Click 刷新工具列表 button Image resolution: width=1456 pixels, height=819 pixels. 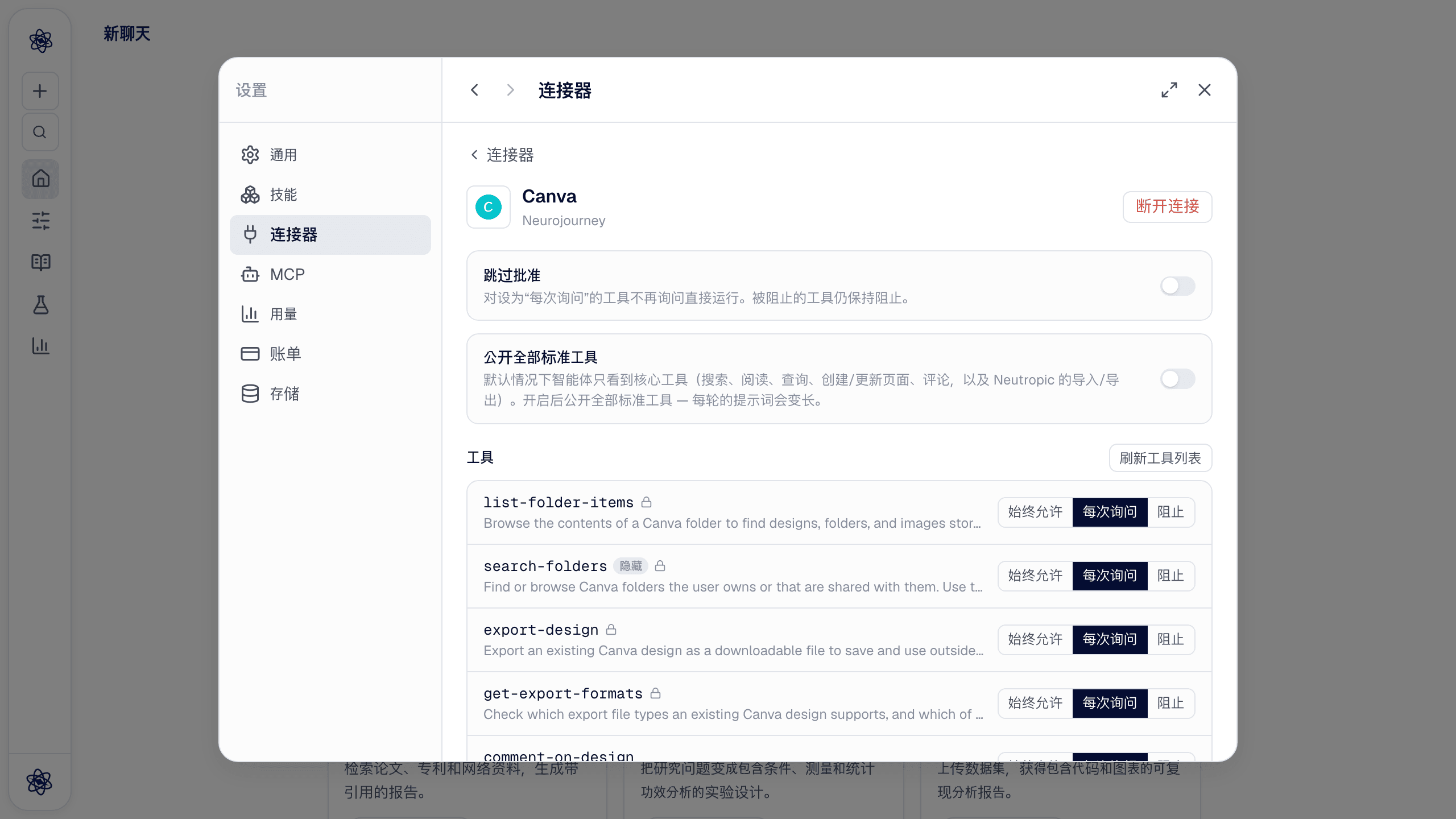1160,458
